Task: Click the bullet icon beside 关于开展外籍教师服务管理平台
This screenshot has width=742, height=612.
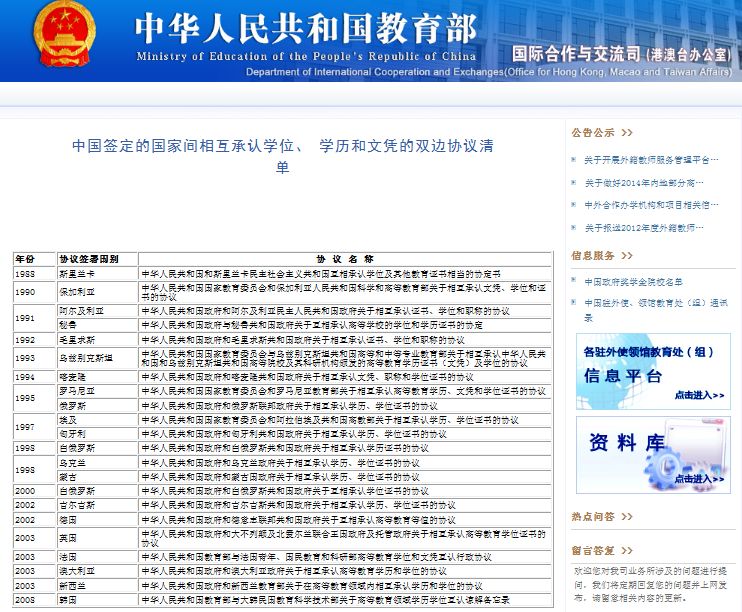Action: tap(576, 160)
